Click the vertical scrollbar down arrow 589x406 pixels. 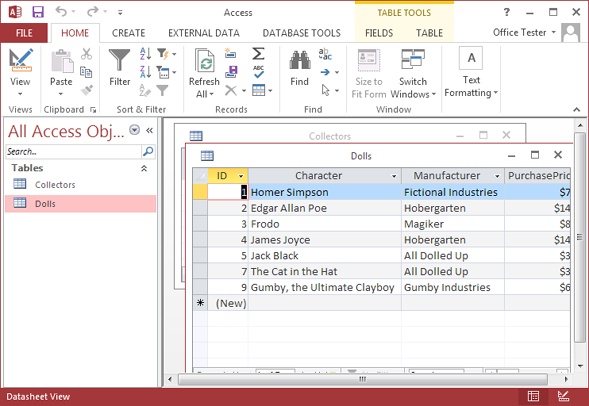click(x=580, y=366)
